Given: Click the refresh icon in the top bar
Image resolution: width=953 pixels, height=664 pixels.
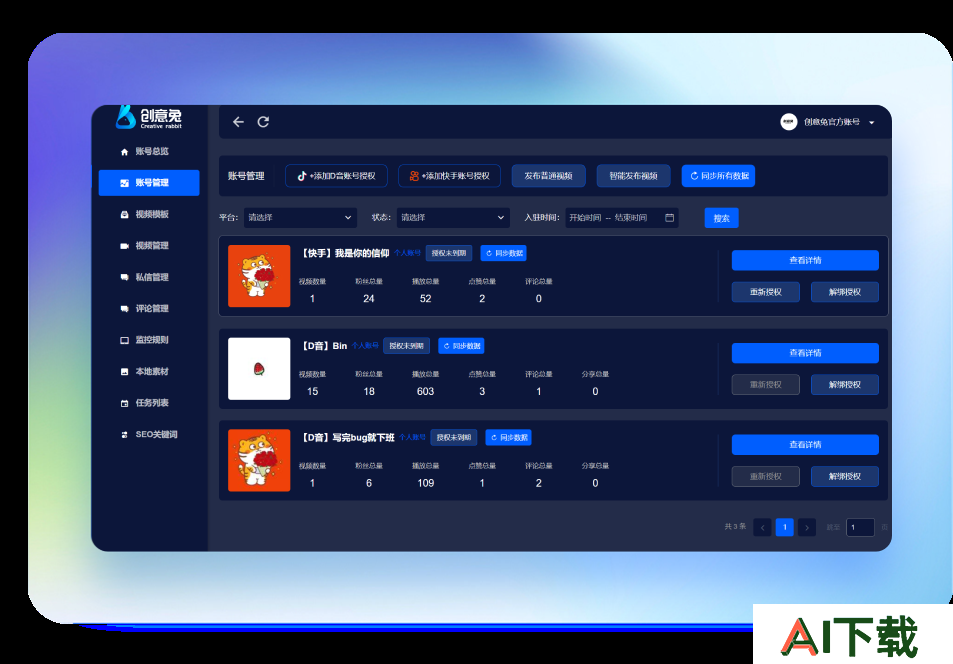Looking at the screenshot, I should 263,122.
